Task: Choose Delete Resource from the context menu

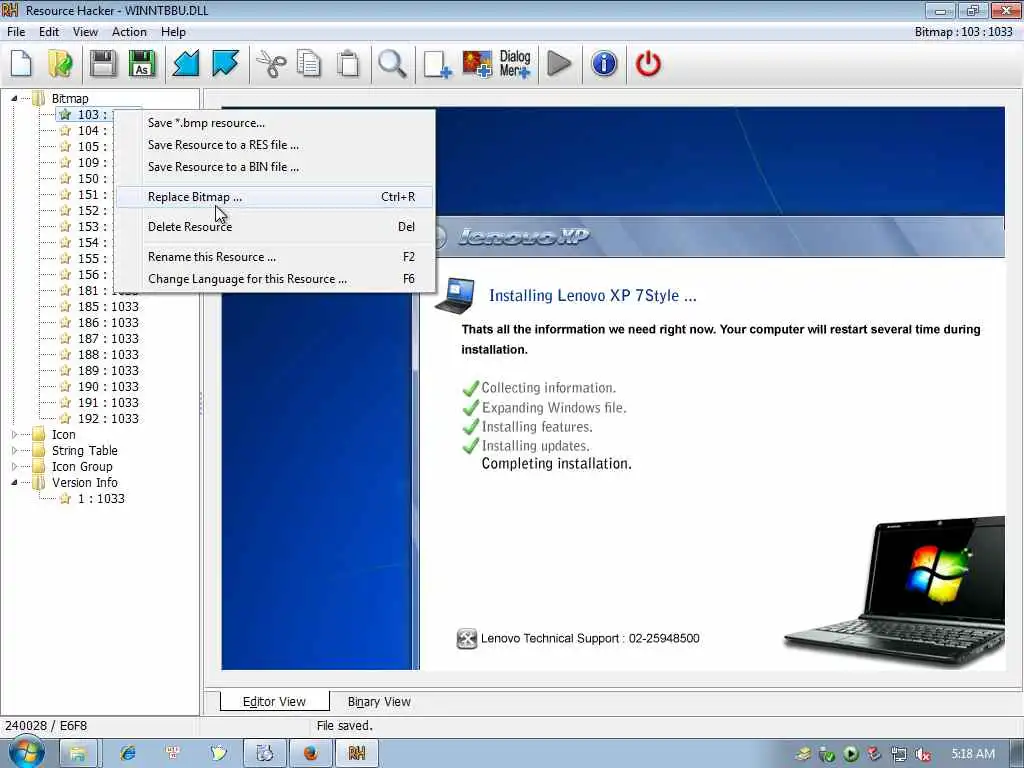Action: pyautogui.click(x=274, y=227)
